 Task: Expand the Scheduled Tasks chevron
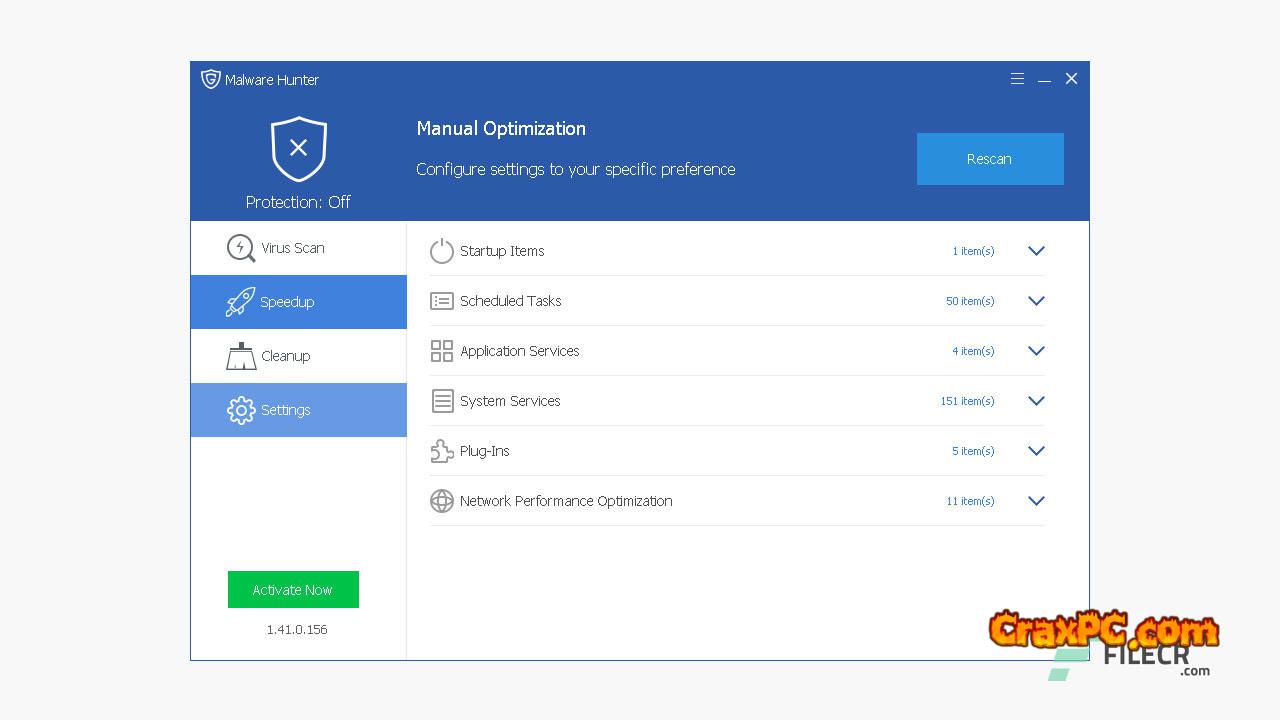point(1036,301)
